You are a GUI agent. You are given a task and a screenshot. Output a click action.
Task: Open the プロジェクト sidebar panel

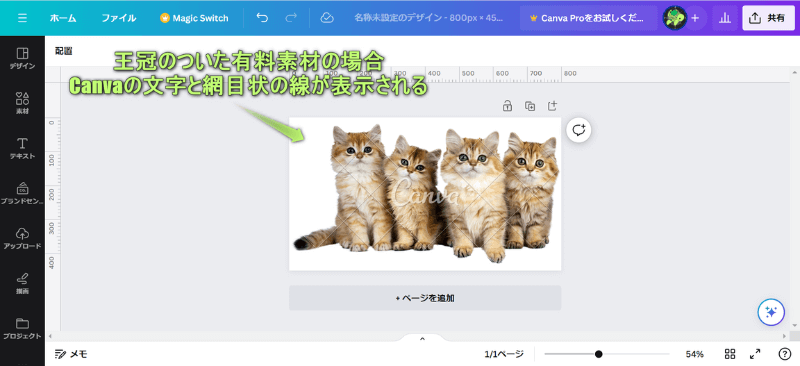coord(22,328)
